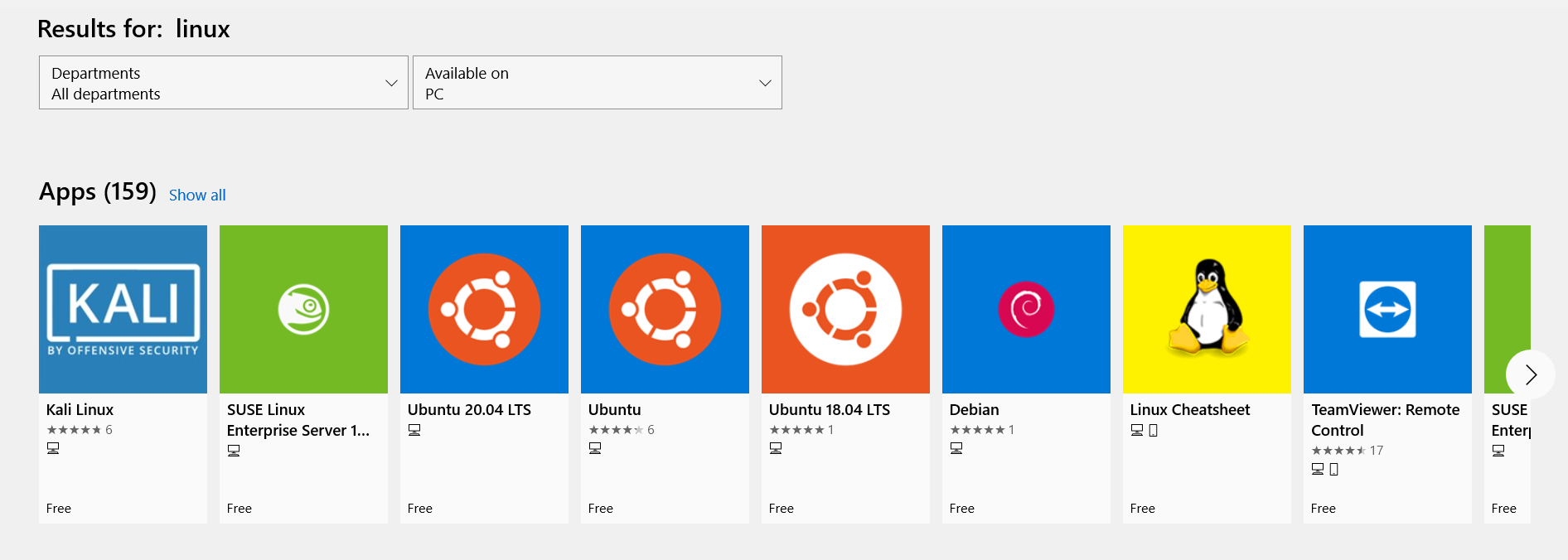Click the Linux Cheatsheet penguin image
This screenshot has width=1568, height=560.
click(x=1207, y=309)
